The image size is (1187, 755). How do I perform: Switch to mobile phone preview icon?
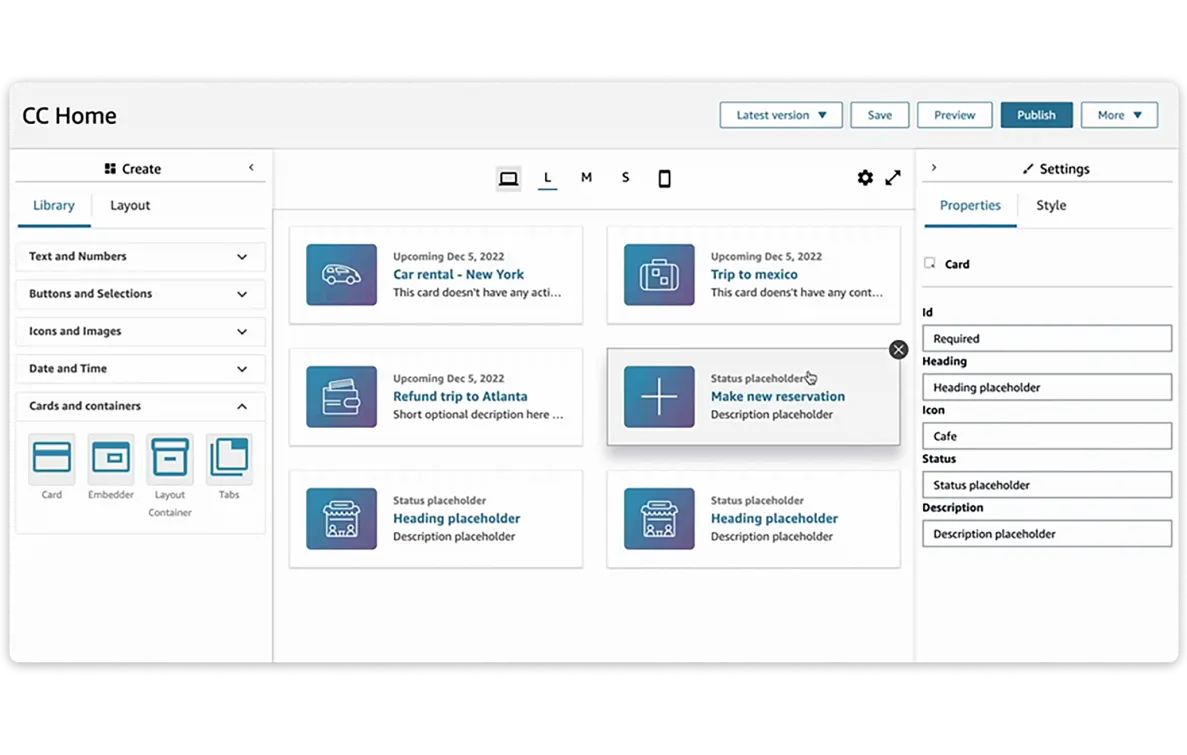click(664, 179)
